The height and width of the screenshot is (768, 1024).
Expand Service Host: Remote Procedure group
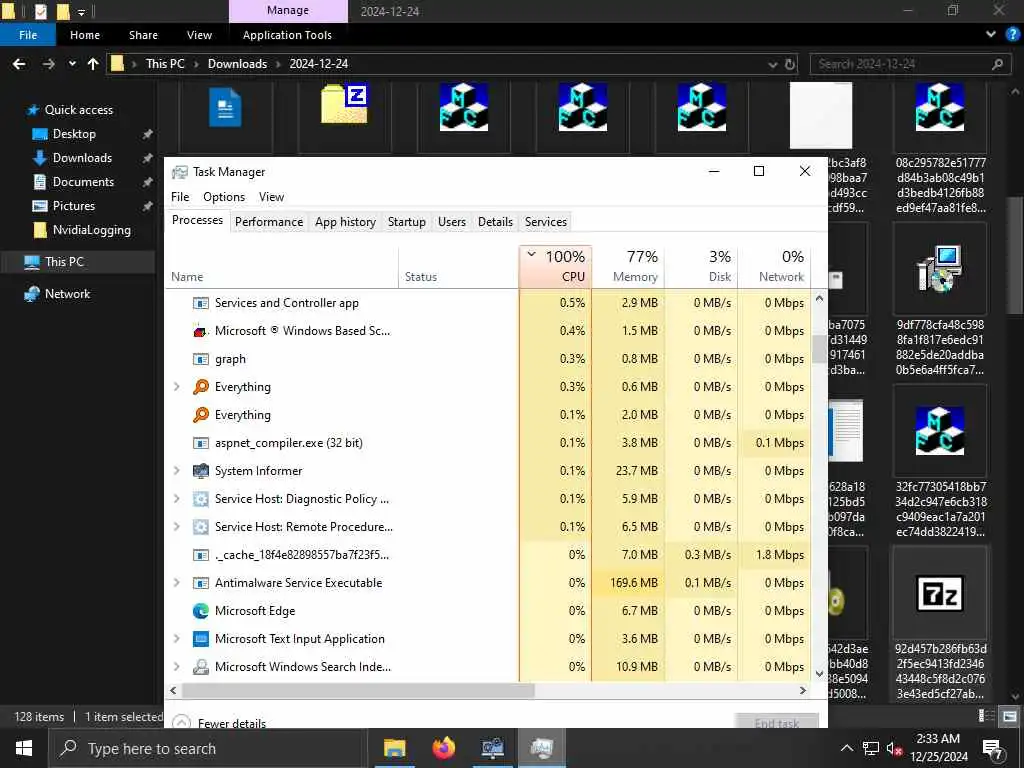(176, 527)
